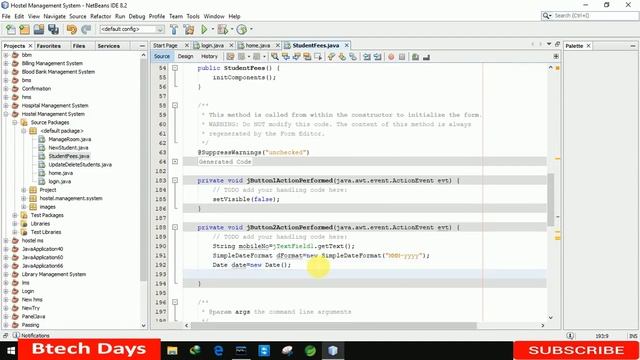Toggle Highlight Search in editor toolbar
The height and width of the screenshot is (360, 640).
point(307,57)
